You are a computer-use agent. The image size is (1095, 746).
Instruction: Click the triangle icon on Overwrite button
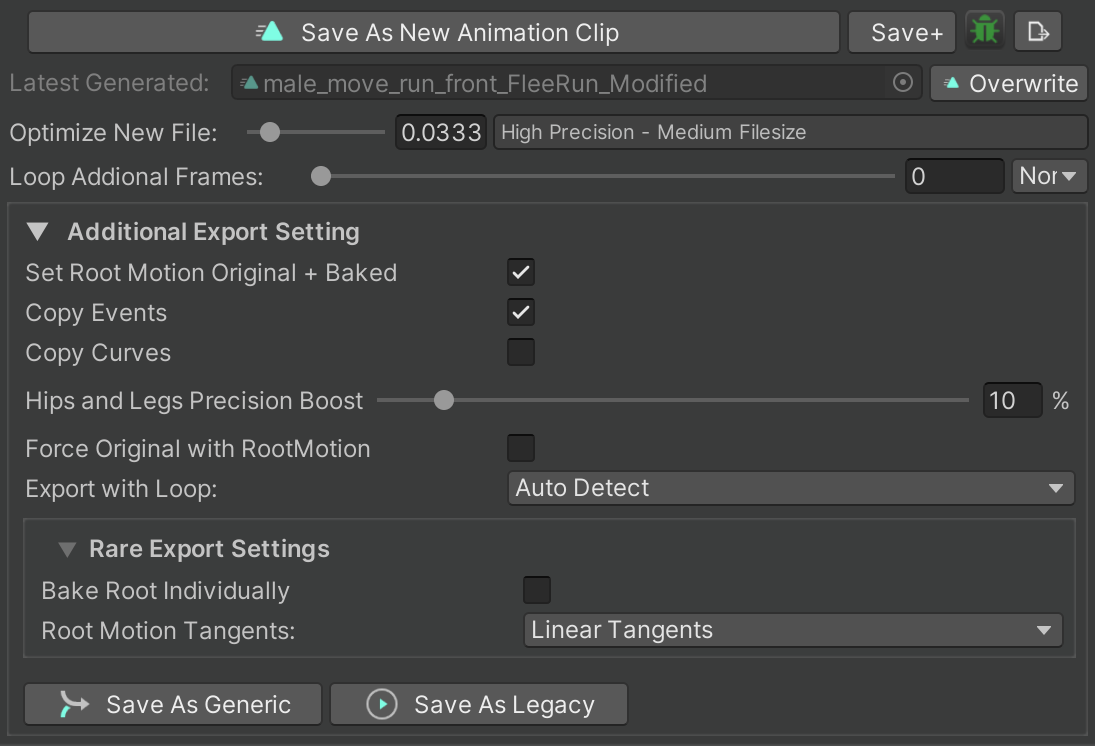tap(951, 83)
